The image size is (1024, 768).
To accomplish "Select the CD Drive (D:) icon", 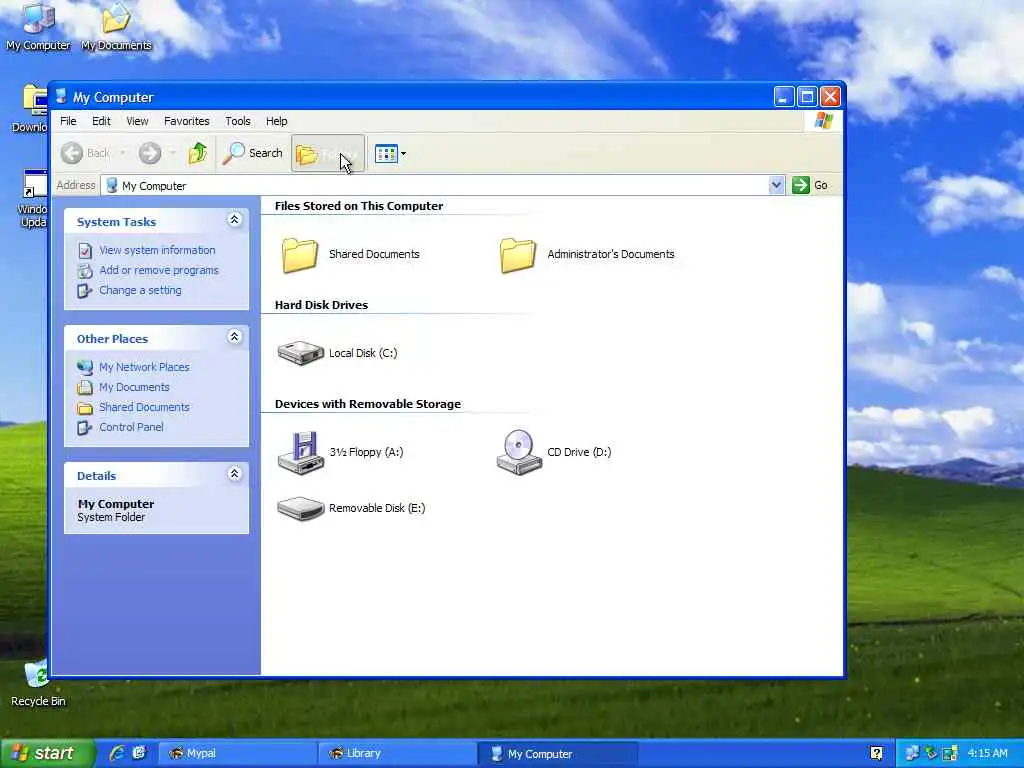I will (519, 452).
